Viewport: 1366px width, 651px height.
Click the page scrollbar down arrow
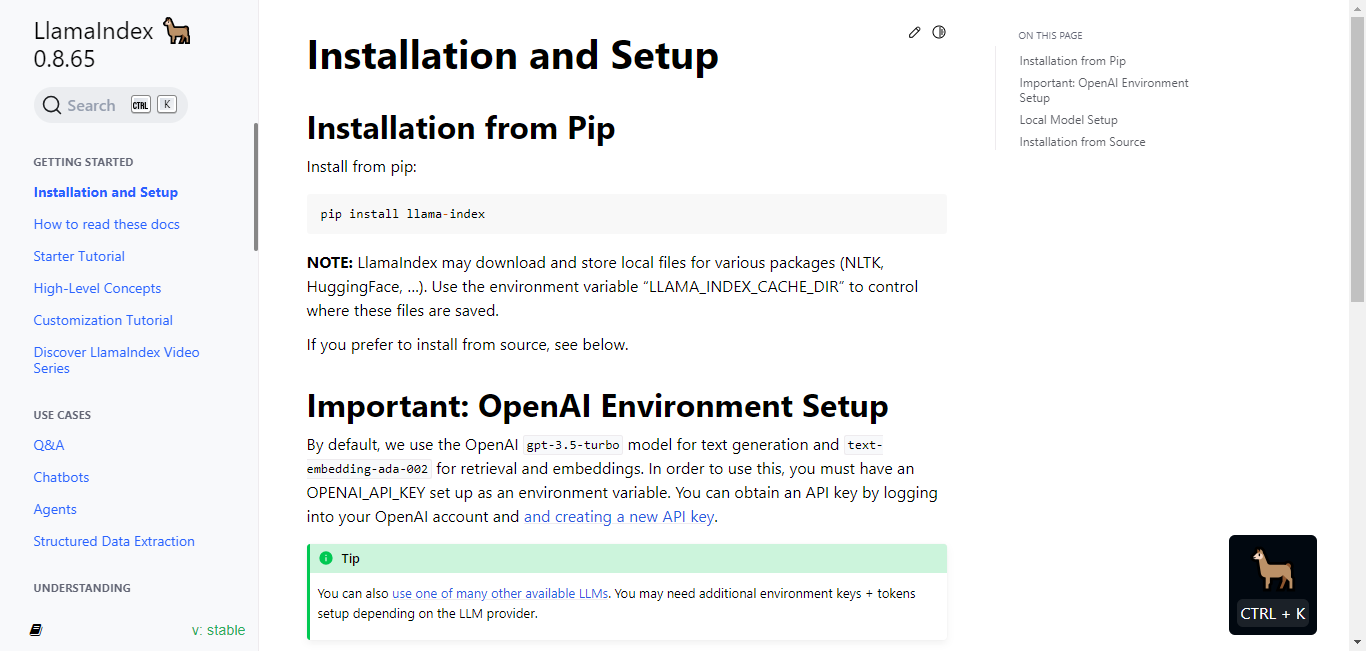tap(1357, 643)
